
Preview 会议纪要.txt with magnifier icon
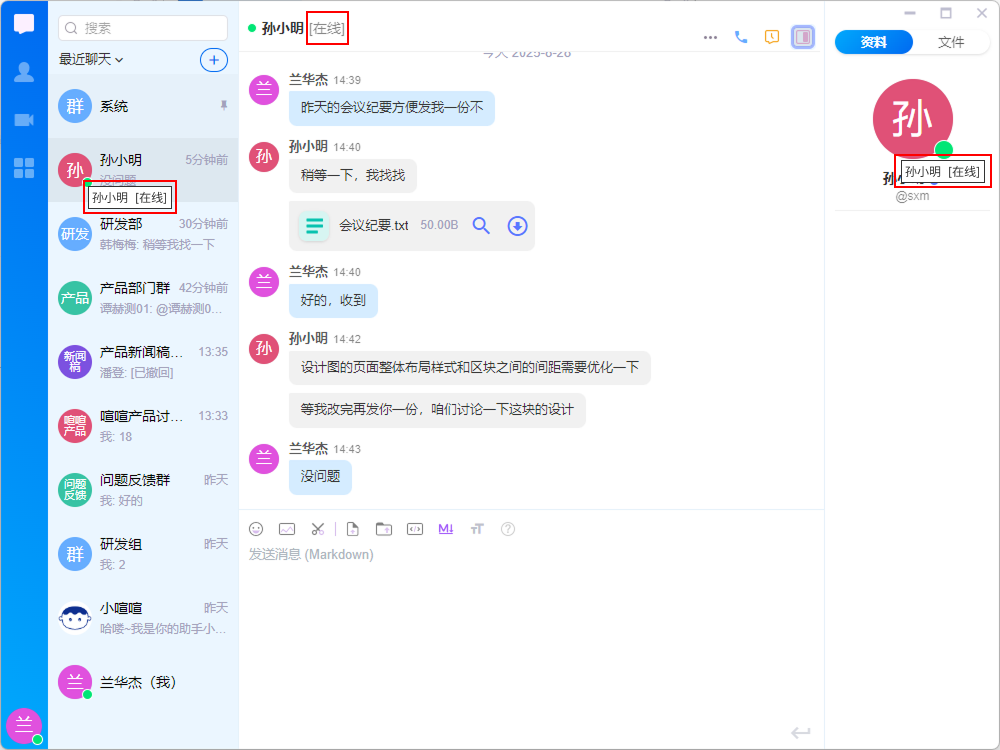[x=481, y=226]
